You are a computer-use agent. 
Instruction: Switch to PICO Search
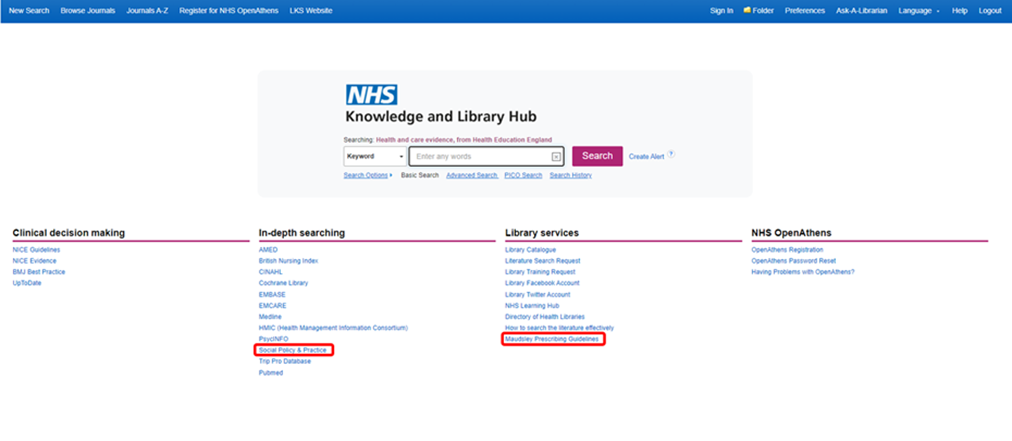(x=523, y=175)
